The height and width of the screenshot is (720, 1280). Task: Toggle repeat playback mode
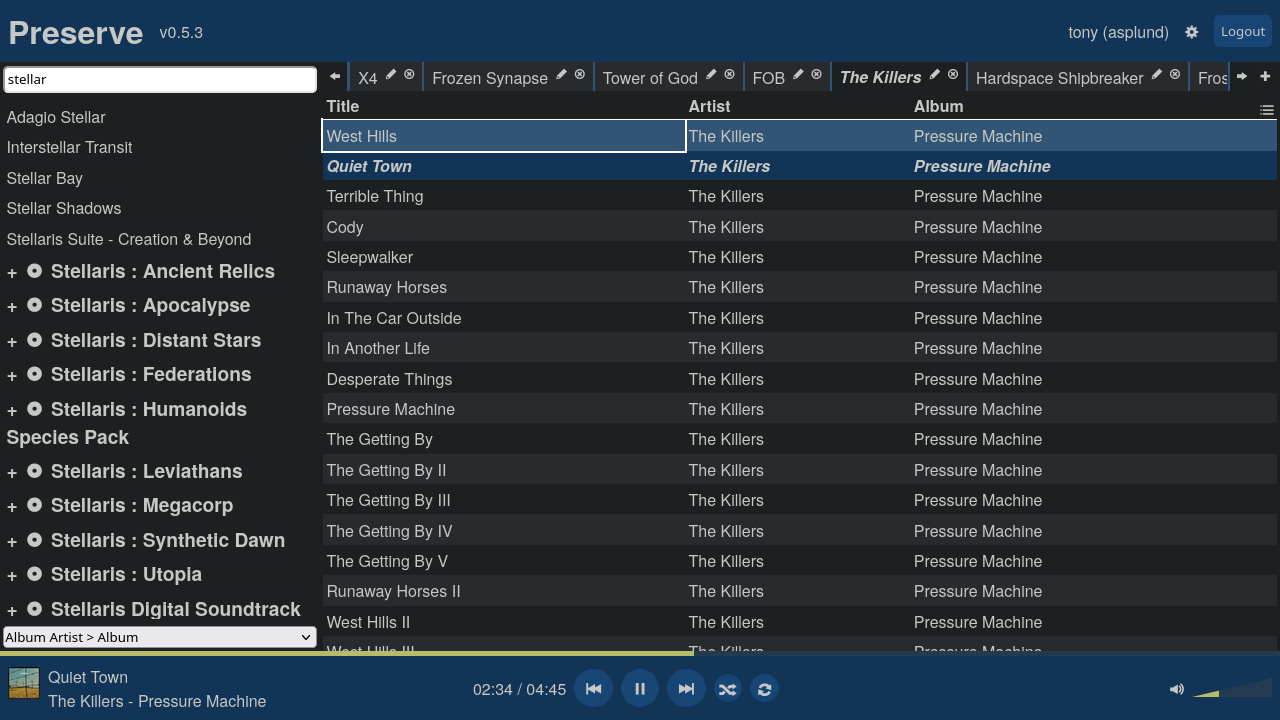(x=764, y=689)
